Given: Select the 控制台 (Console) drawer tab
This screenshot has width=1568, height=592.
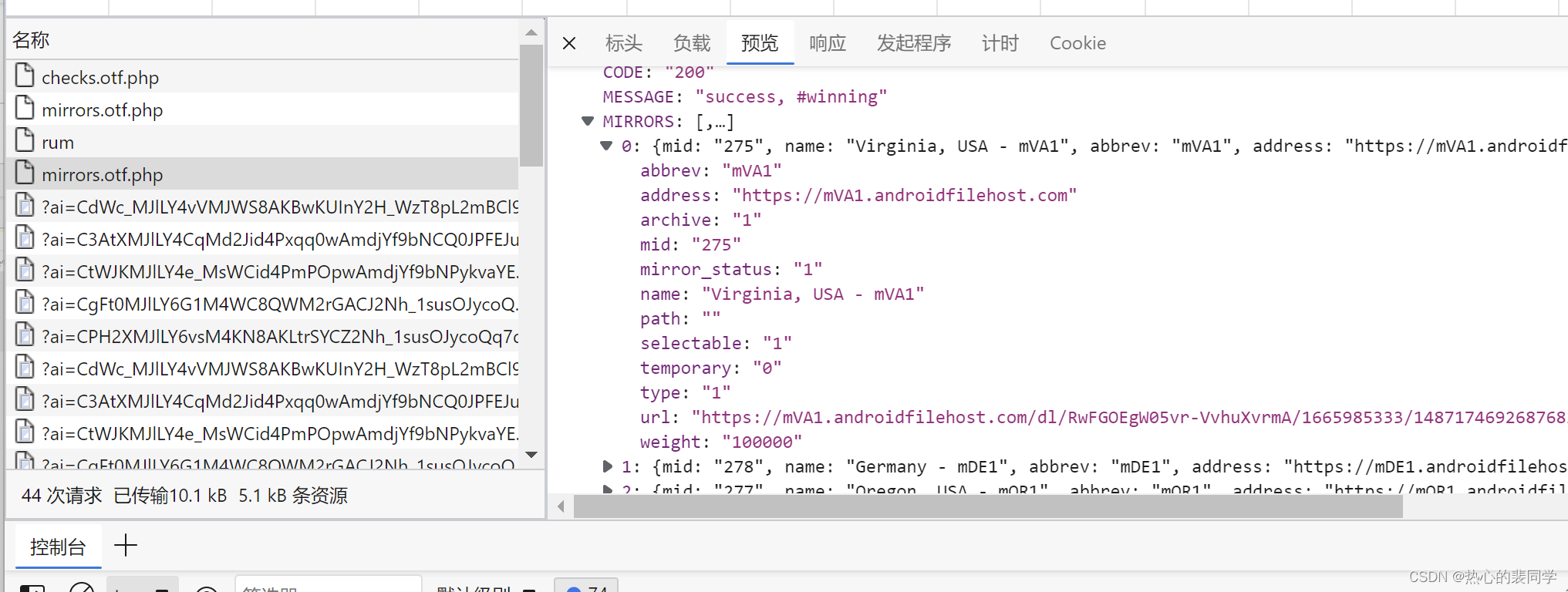Looking at the screenshot, I should [58, 547].
